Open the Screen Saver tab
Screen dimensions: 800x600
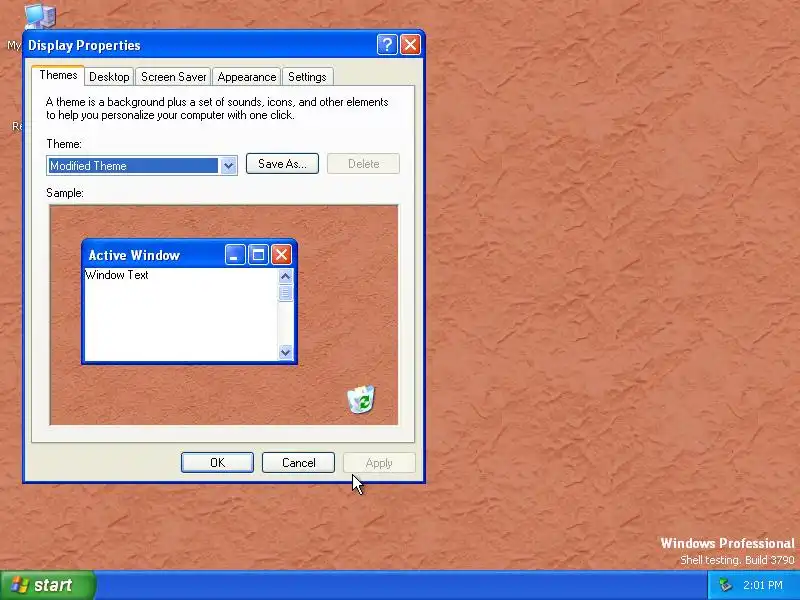173,77
